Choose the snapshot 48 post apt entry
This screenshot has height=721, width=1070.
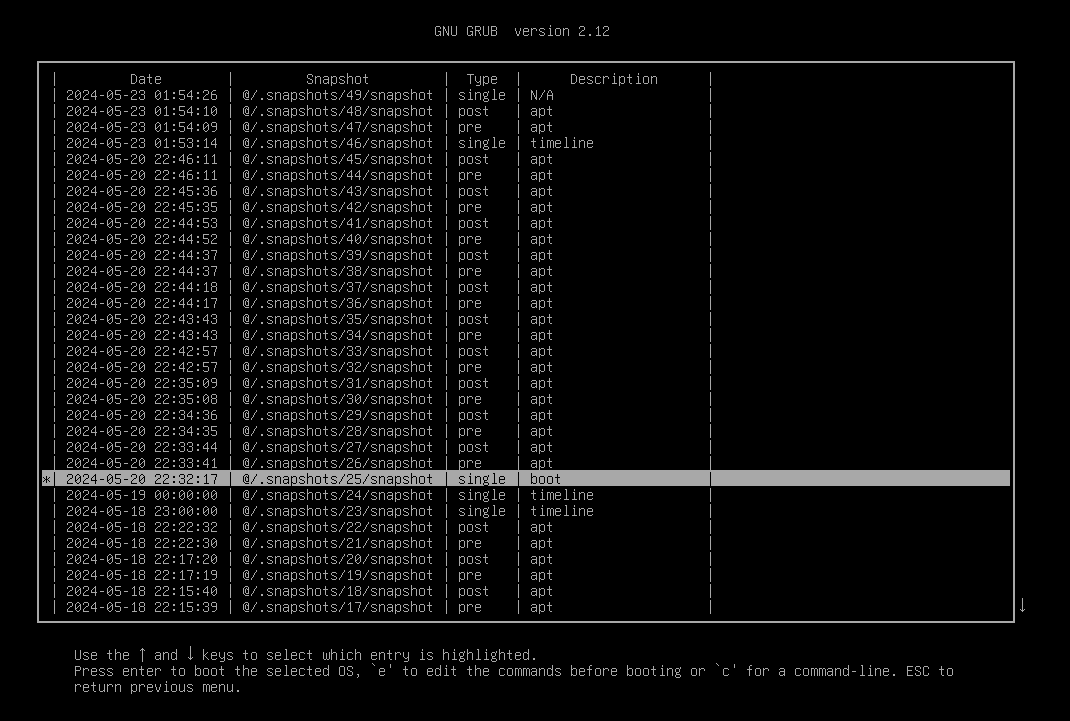[x=337, y=111]
